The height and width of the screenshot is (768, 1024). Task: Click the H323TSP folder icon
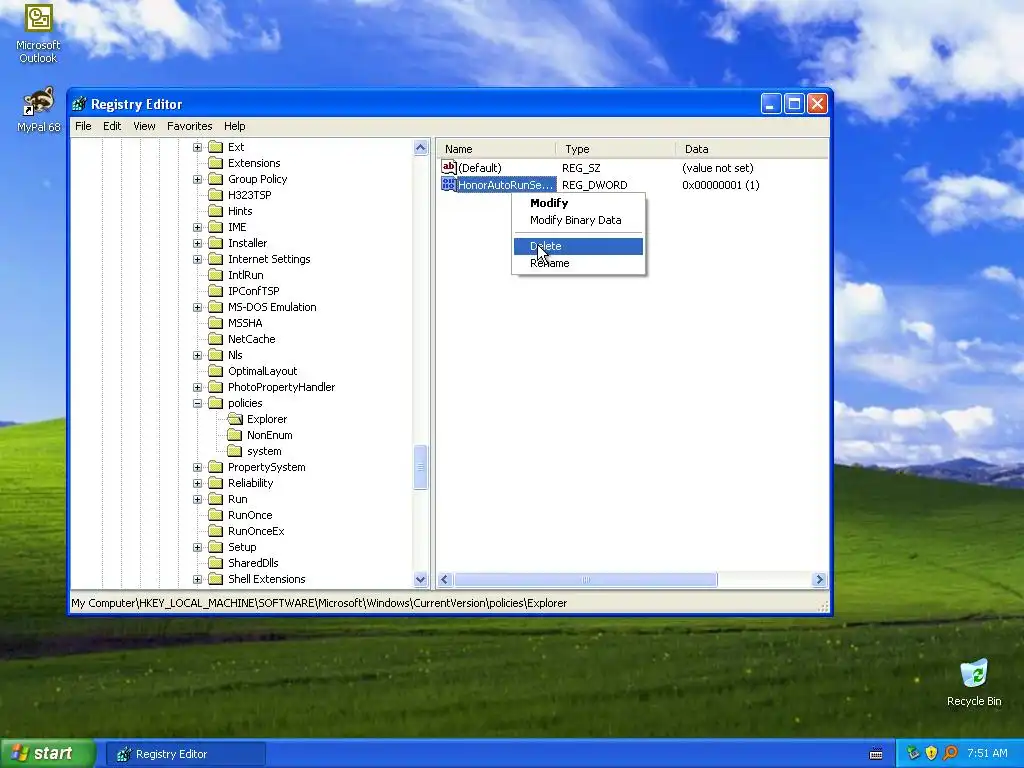click(216, 195)
